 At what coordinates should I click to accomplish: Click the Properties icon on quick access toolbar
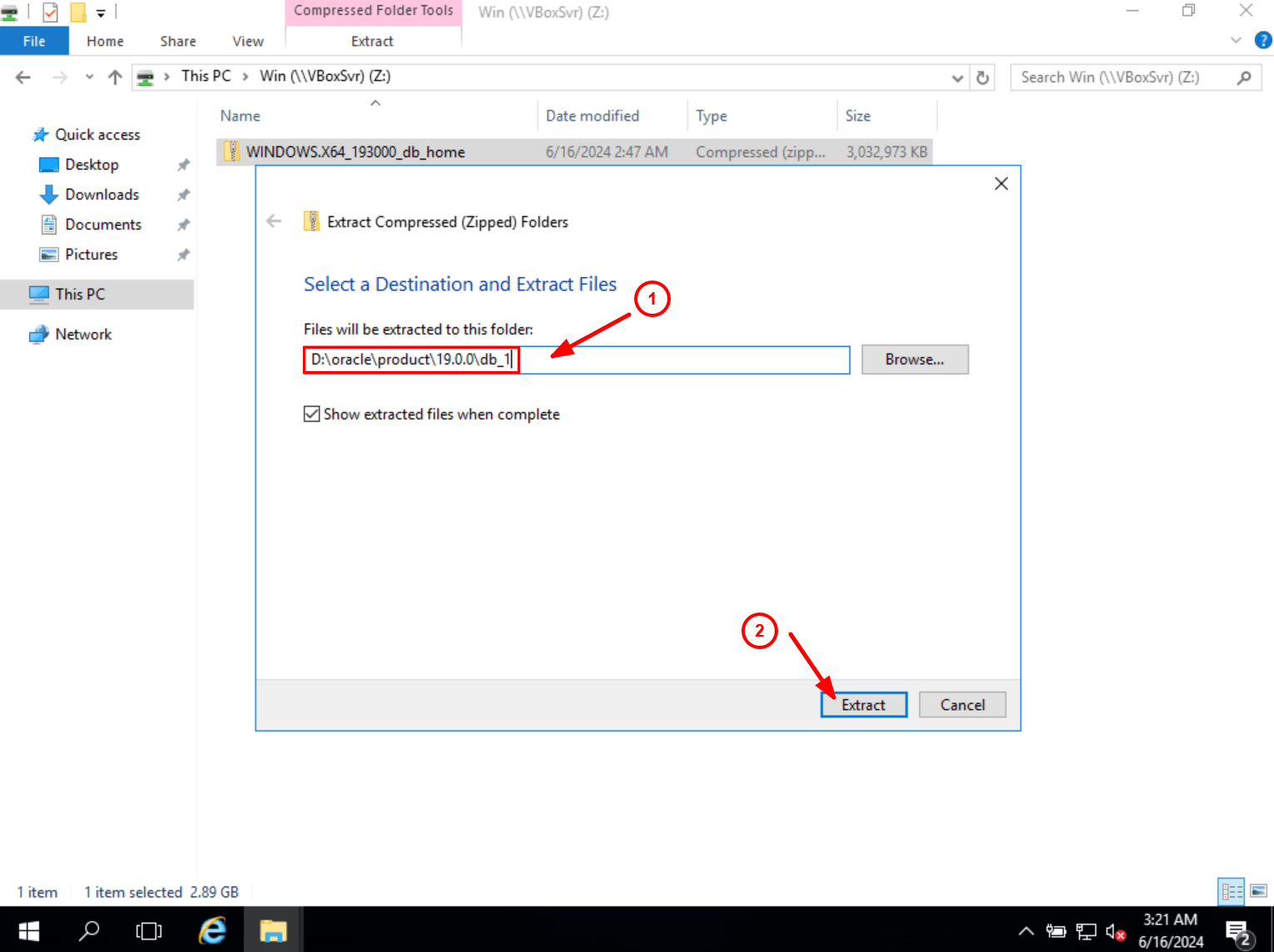(51, 12)
